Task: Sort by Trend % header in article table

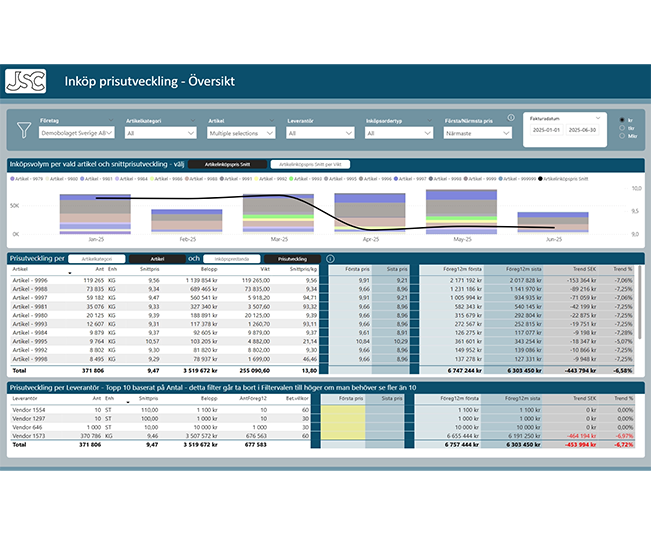Action: 623,269
